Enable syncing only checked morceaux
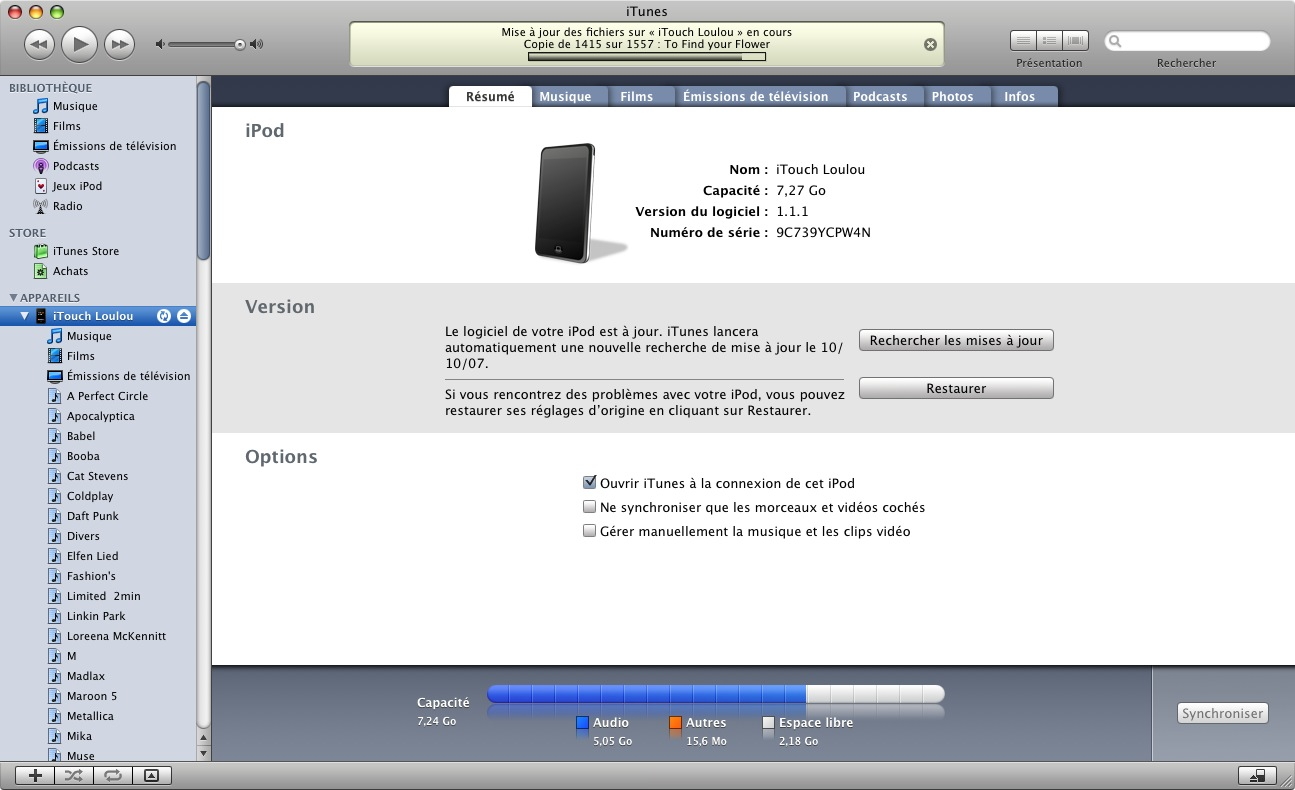Viewport: 1295px width, 790px height. coord(590,507)
